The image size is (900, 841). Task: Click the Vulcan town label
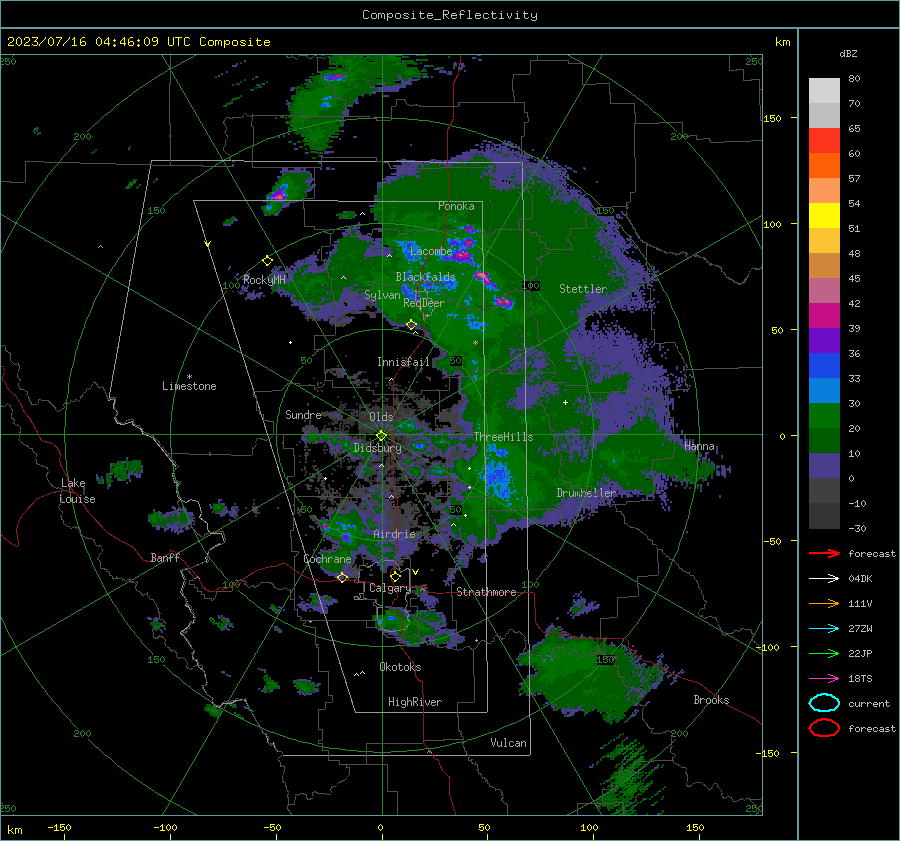[x=508, y=743]
